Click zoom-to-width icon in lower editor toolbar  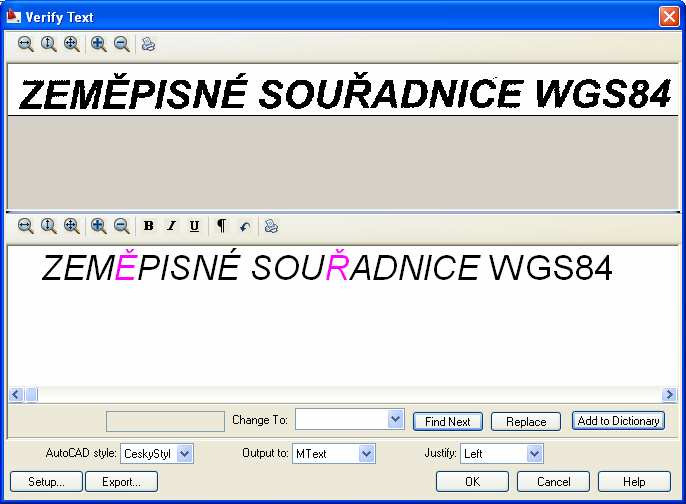tap(25, 226)
